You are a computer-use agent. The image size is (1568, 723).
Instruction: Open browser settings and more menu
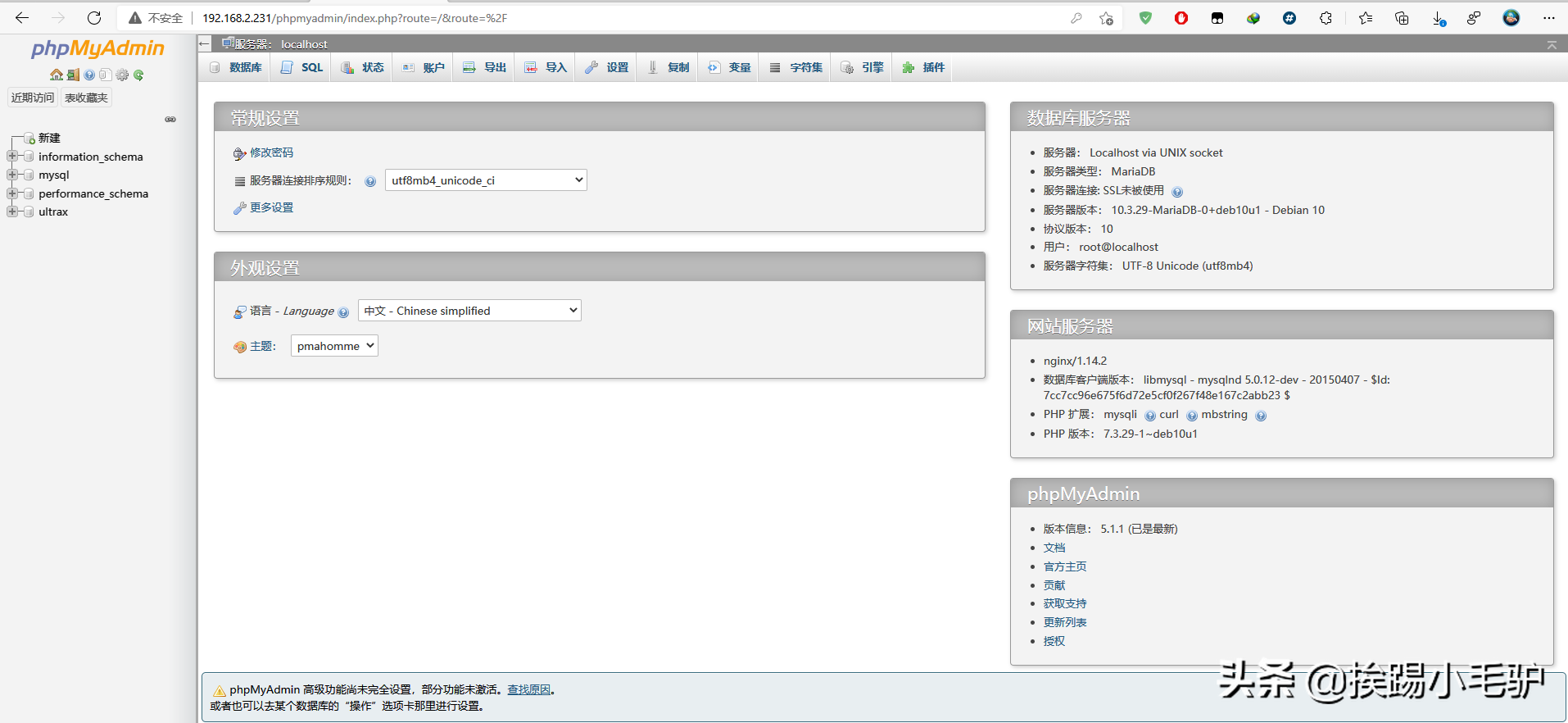1548,18
